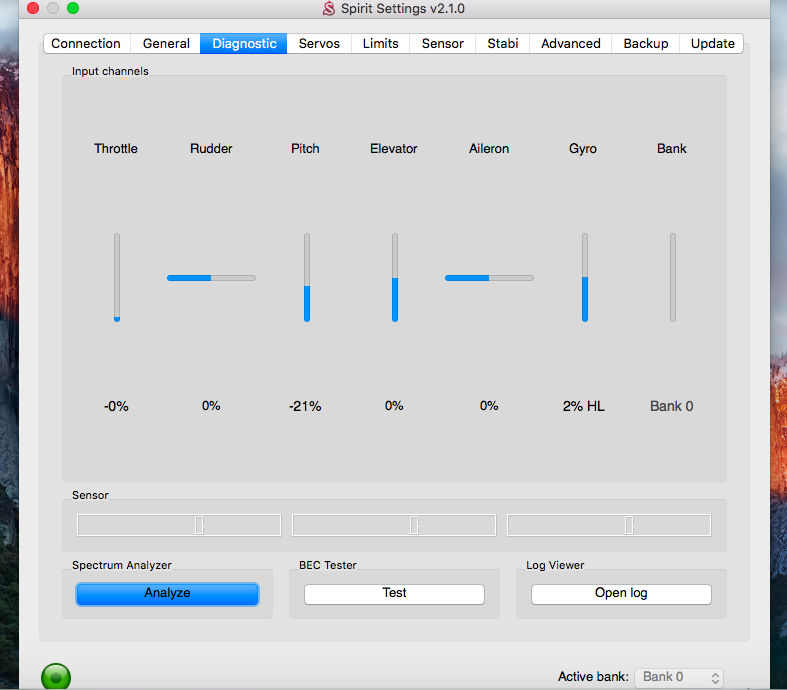Select the Update tab
This screenshot has width=787, height=690.
[x=712, y=43]
